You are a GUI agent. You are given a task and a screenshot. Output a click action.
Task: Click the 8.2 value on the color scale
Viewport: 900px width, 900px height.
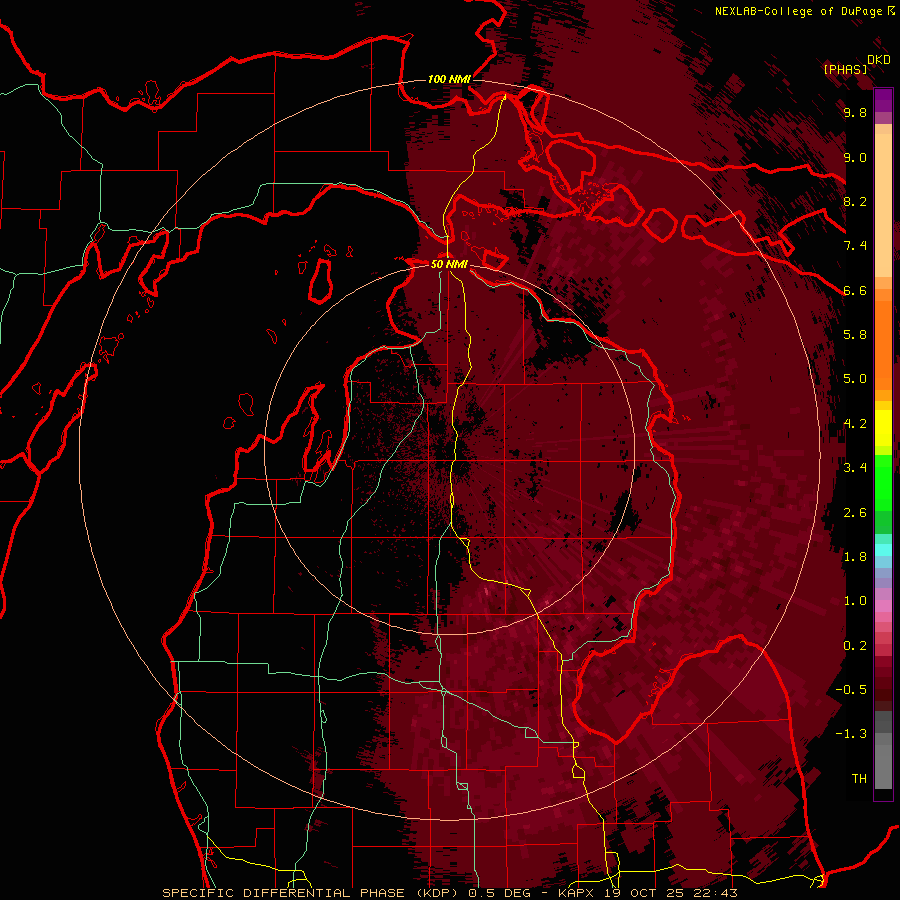pyautogui.click(x=855, y=201)
